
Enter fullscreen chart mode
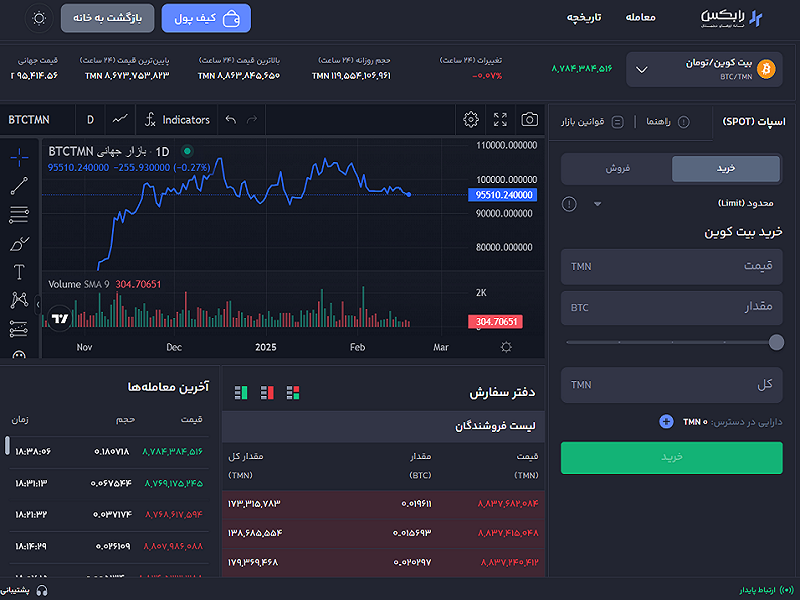[501, 119]
